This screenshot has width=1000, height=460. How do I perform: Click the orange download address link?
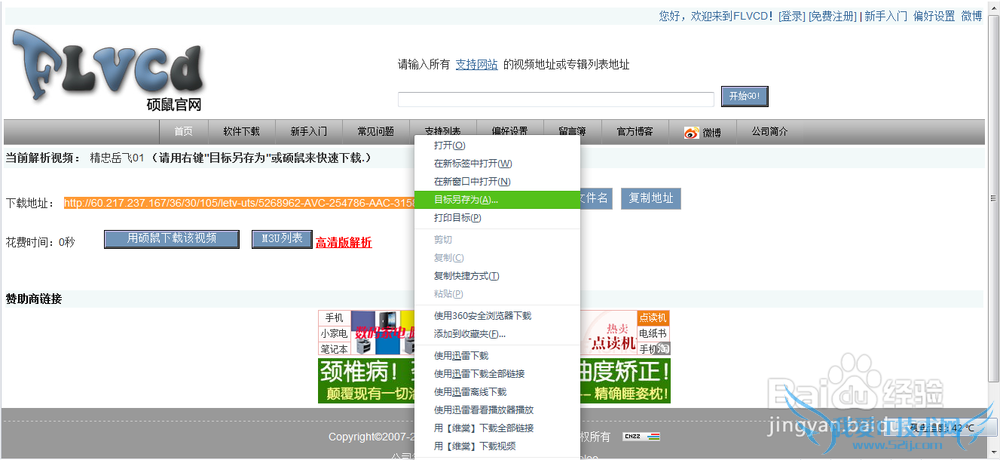coord(239,203)
